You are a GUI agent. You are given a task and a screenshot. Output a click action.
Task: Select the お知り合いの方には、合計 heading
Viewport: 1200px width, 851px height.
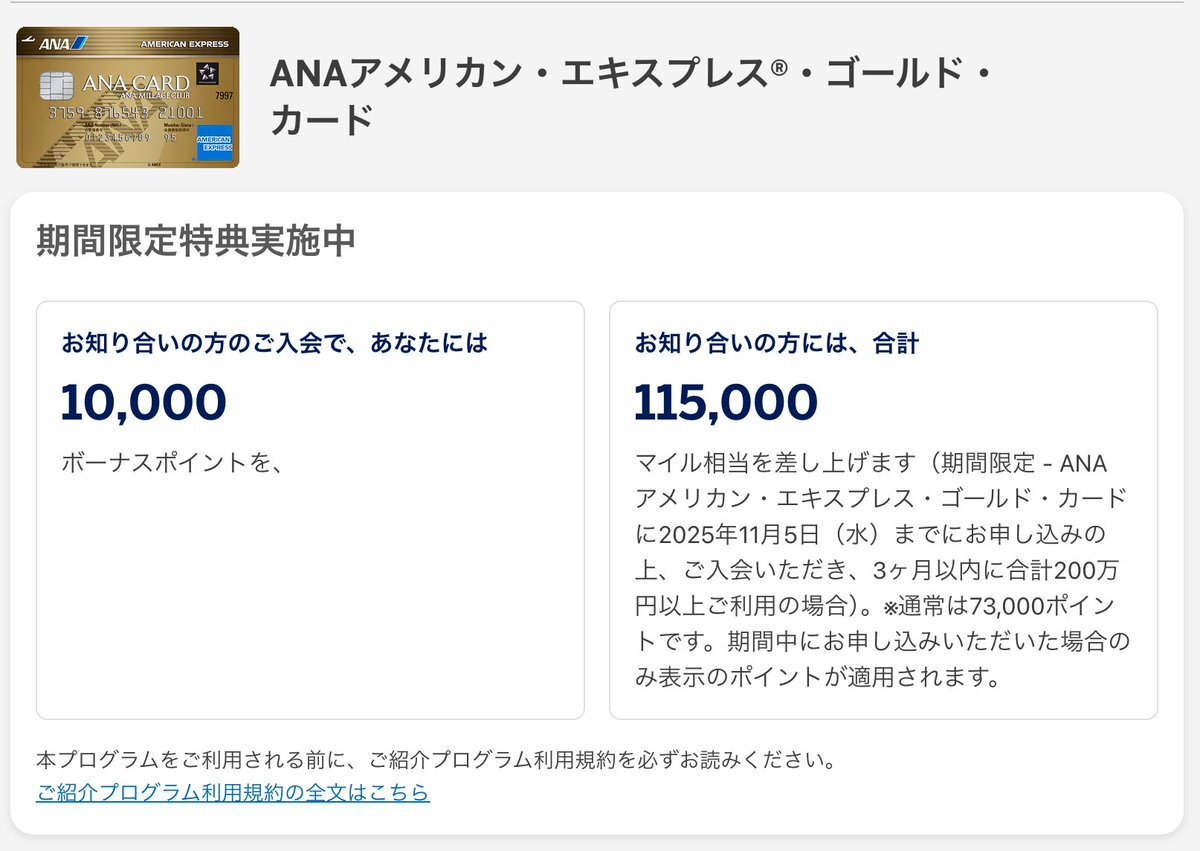777,343
